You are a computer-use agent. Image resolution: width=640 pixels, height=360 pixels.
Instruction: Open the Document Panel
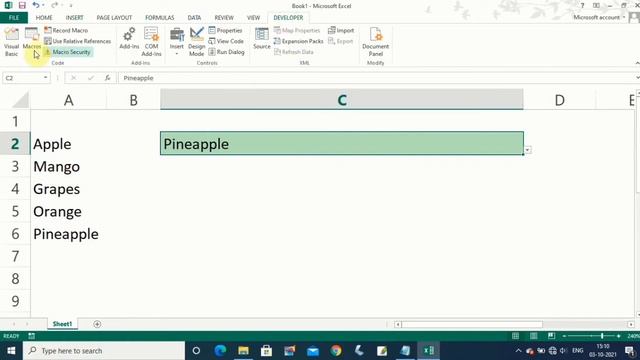[x=376, y=42]
